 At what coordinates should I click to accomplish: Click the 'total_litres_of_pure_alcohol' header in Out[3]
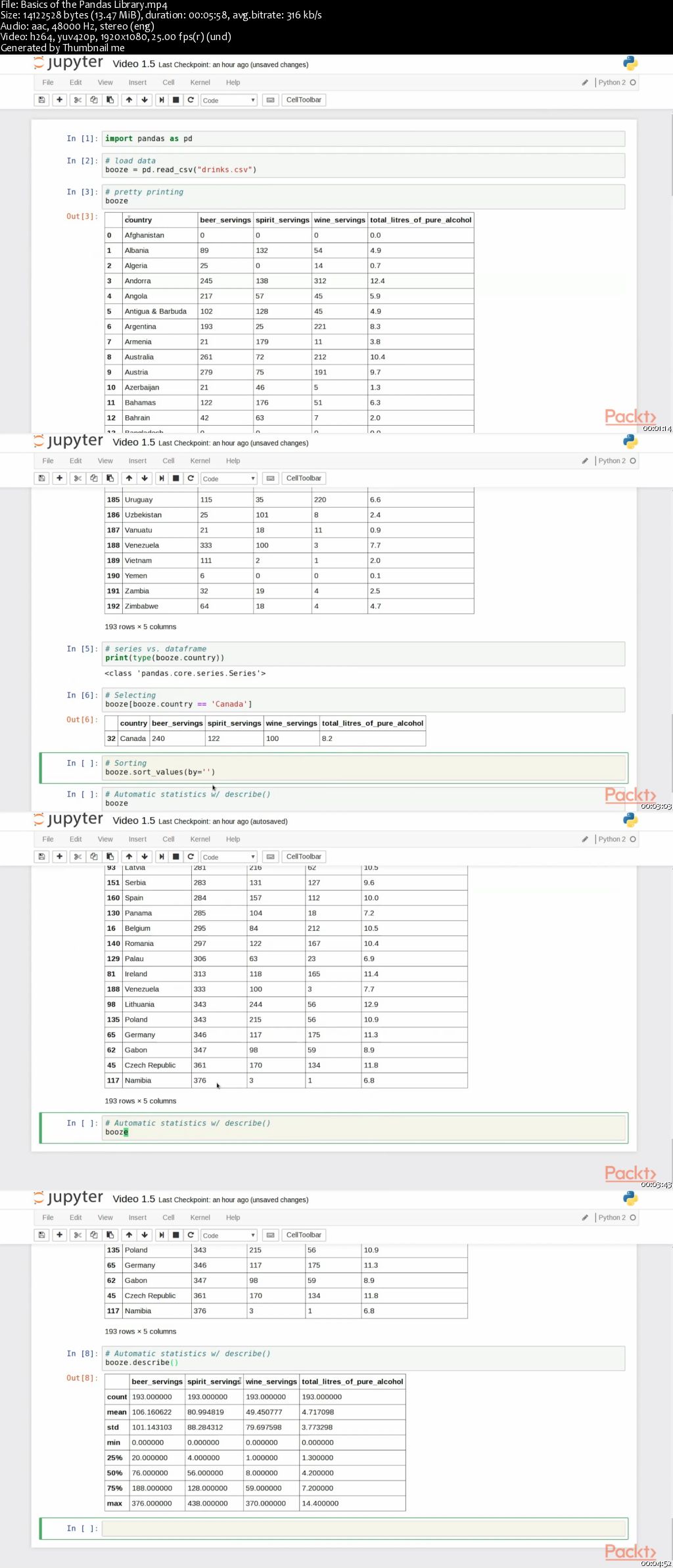tap(421, 220)
